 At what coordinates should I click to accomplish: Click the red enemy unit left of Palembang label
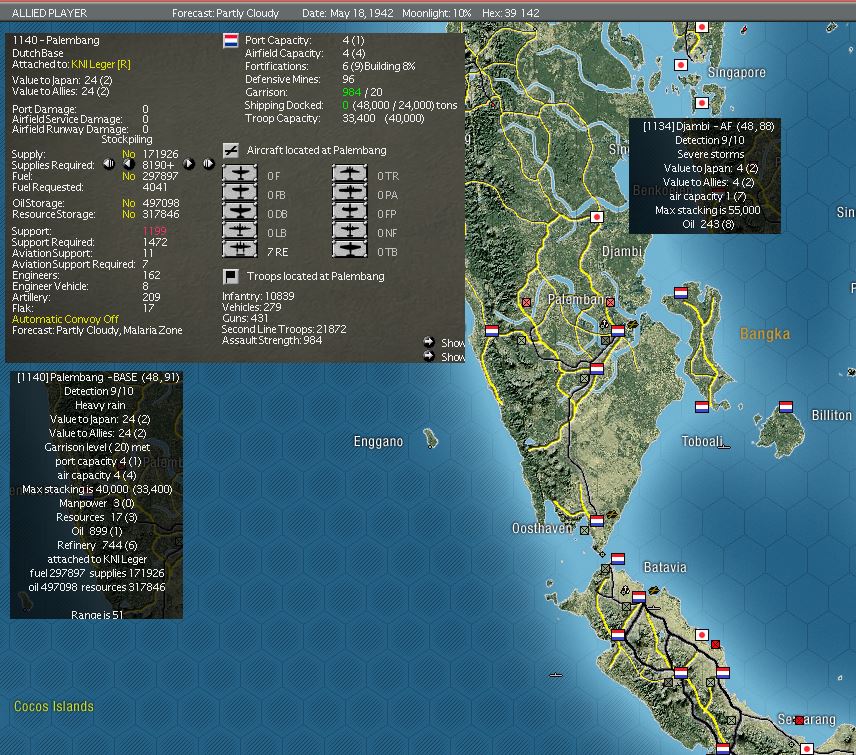pos(526,302)
